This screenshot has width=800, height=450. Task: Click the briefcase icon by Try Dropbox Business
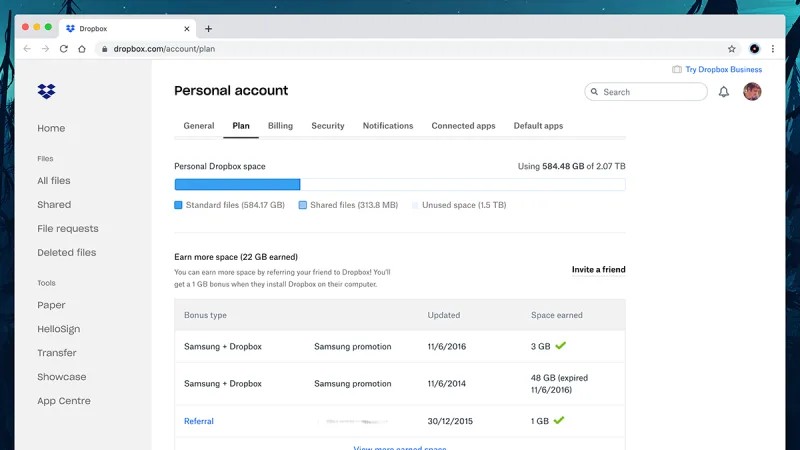[677, 69]
